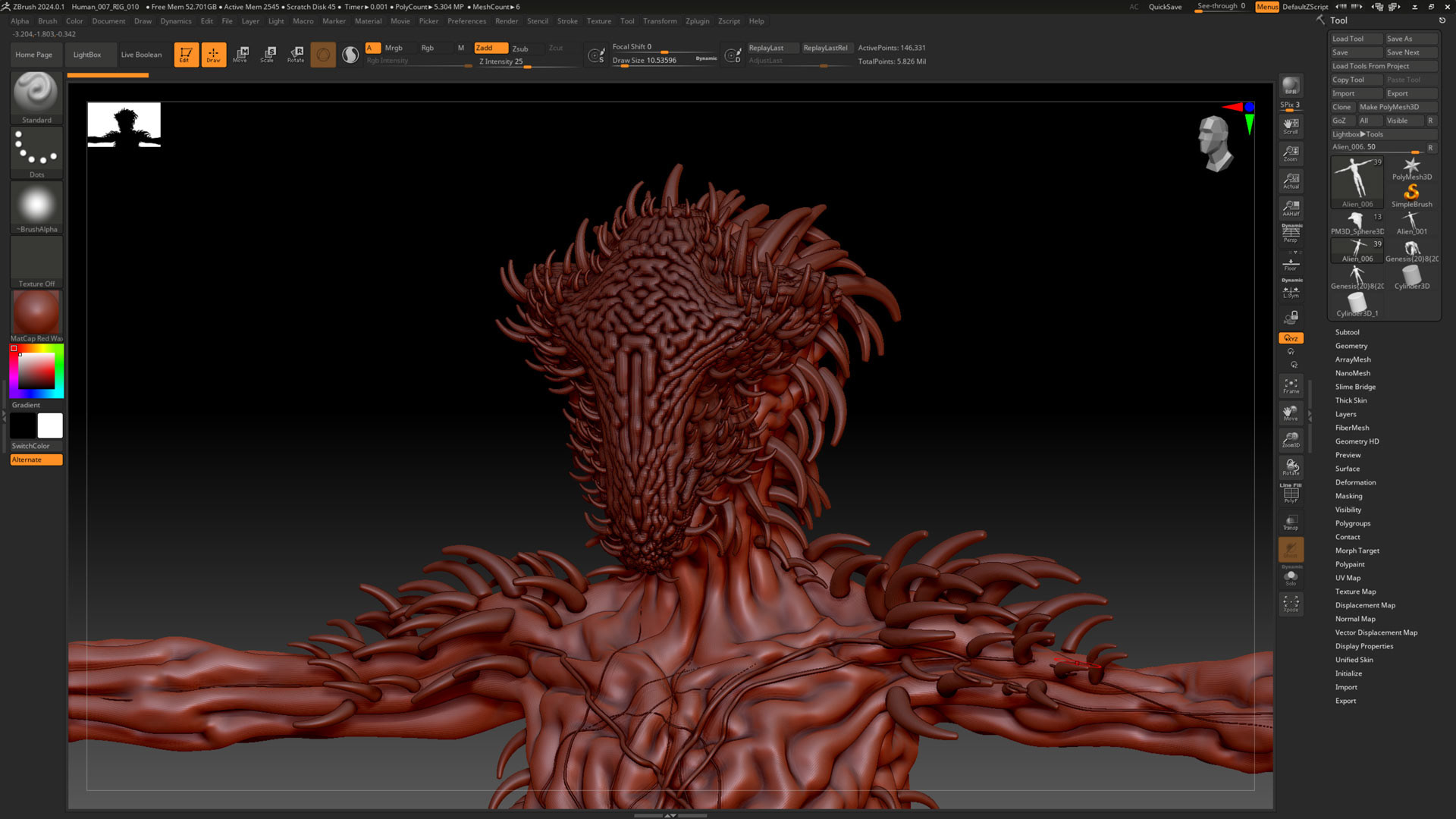The image size is (1456, 819).
Task: Select the Cylinder3D tool thumbnail
Action: point(1411,277)
